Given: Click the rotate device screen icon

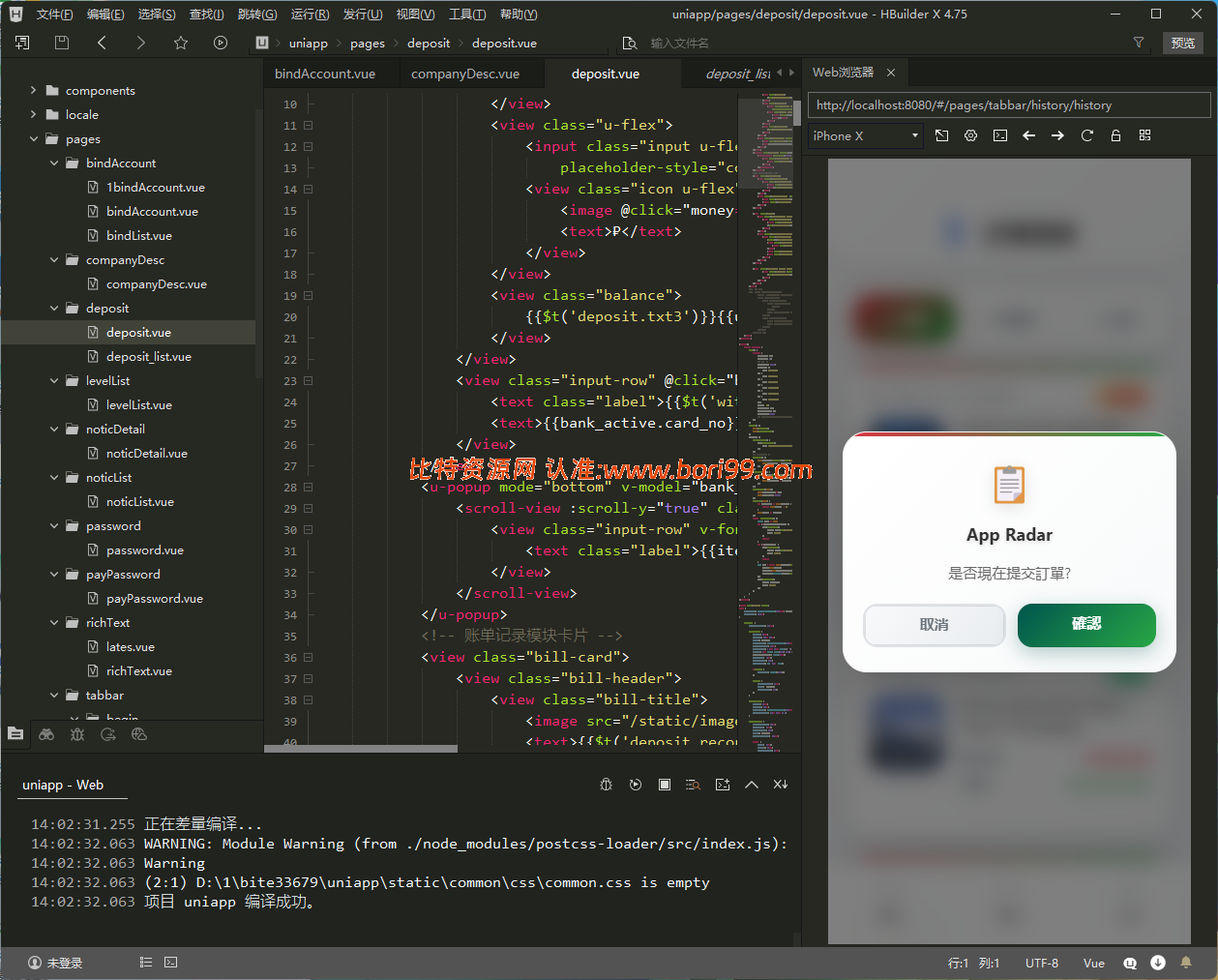Looking at the screenshot, I should [941, 135].
